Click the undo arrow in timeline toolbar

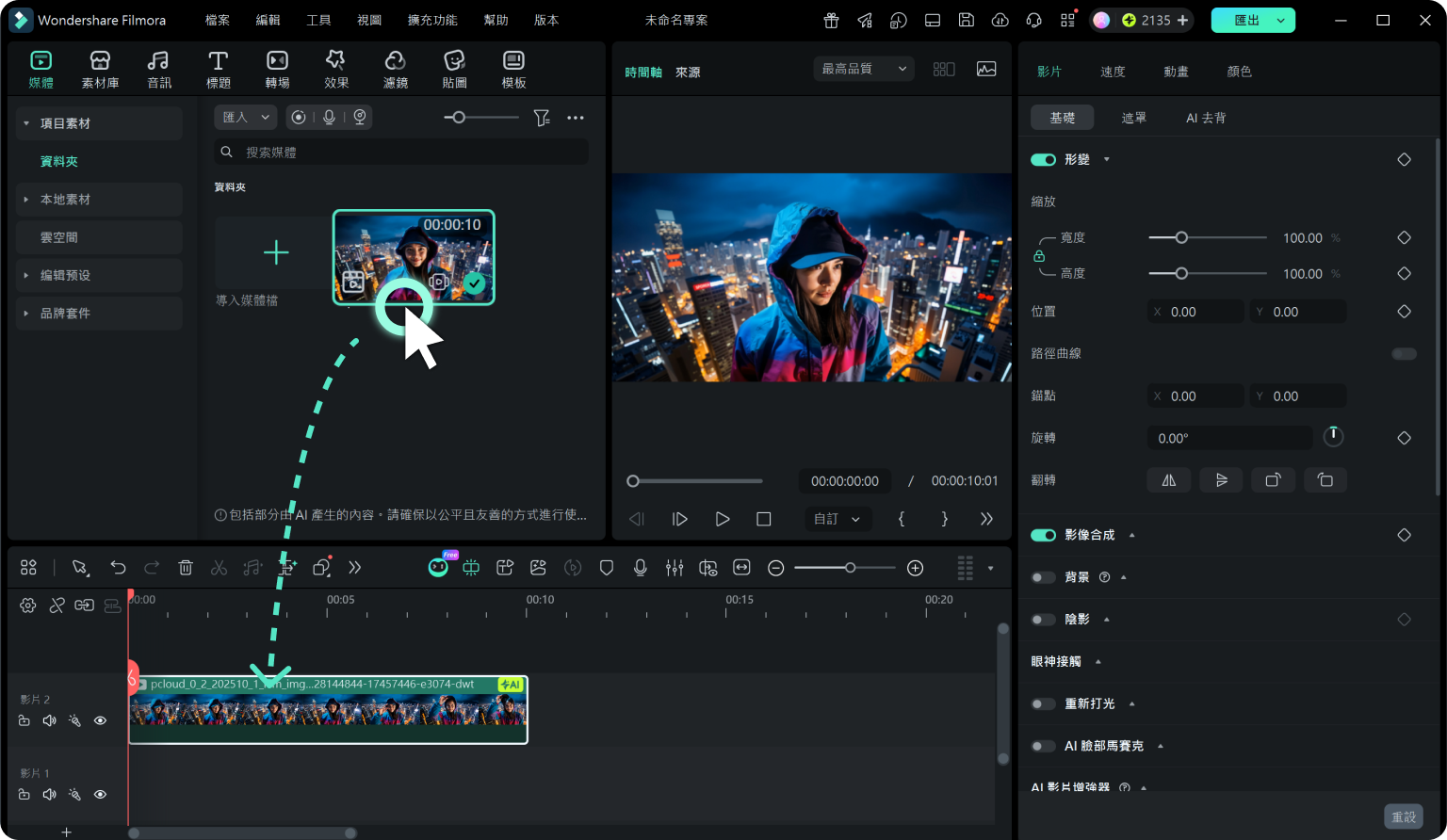pos(118,568)
